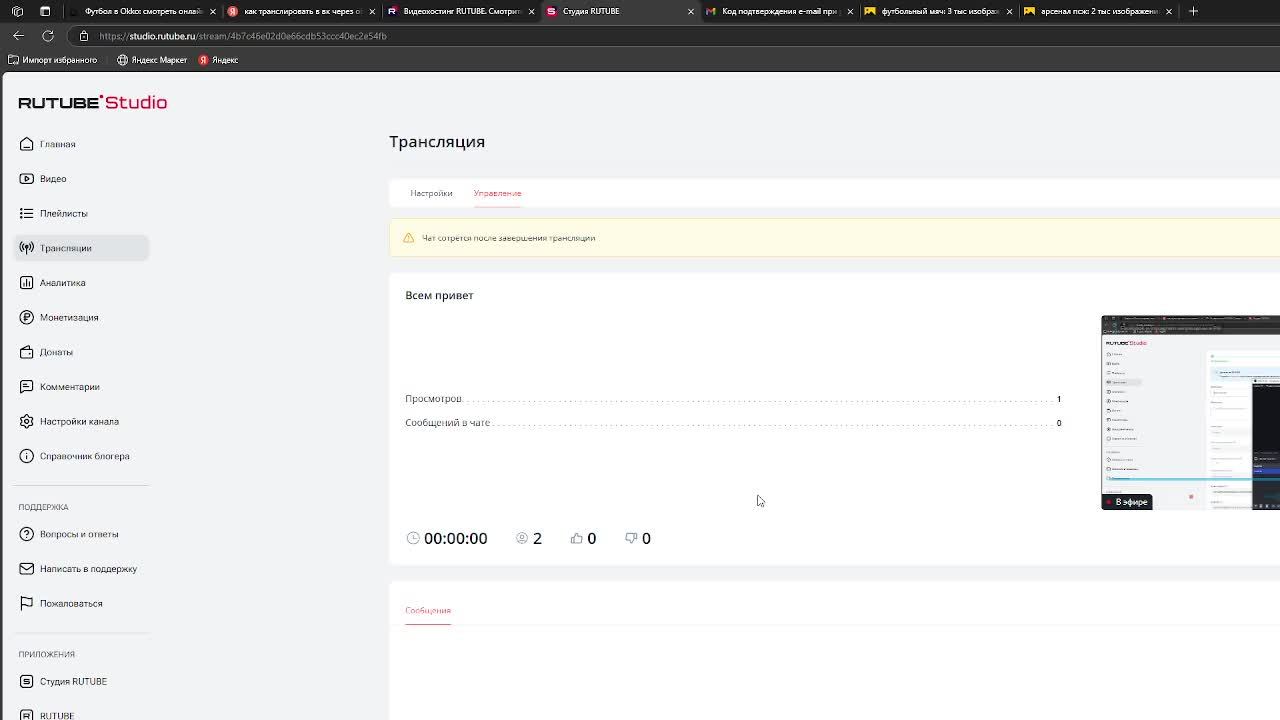Click the 00:00:00 stream duration

455,538
